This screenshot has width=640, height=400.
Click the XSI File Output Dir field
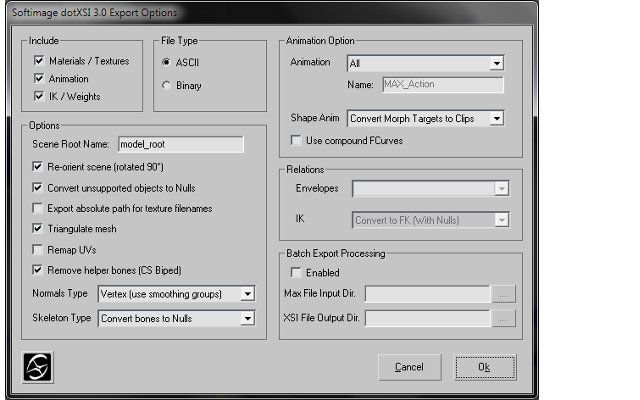428,318
